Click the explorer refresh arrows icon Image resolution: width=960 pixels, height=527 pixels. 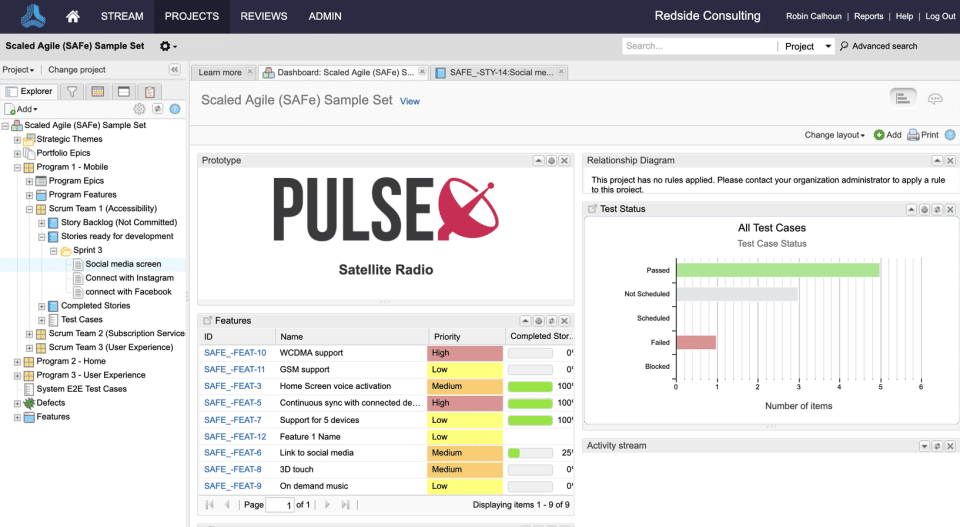point(157,109)
